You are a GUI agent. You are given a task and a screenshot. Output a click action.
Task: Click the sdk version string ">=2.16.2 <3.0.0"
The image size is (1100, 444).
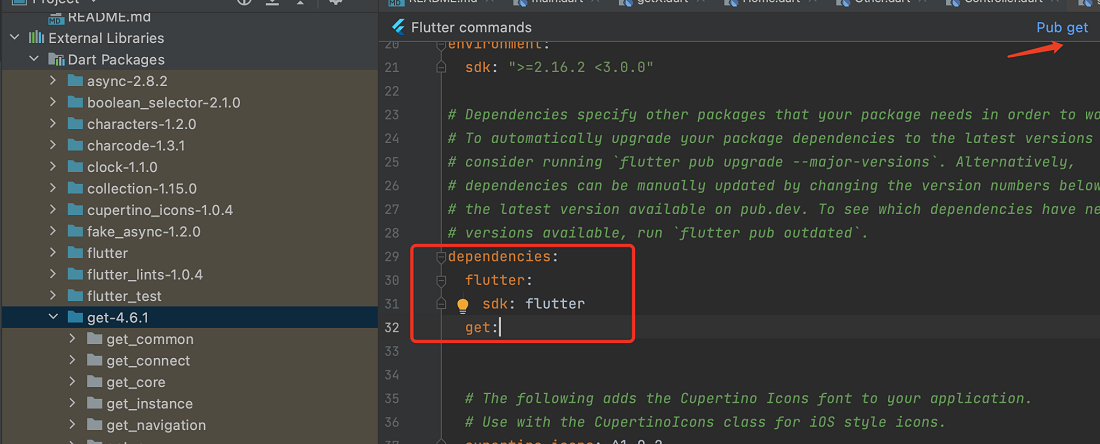[582, 67]
